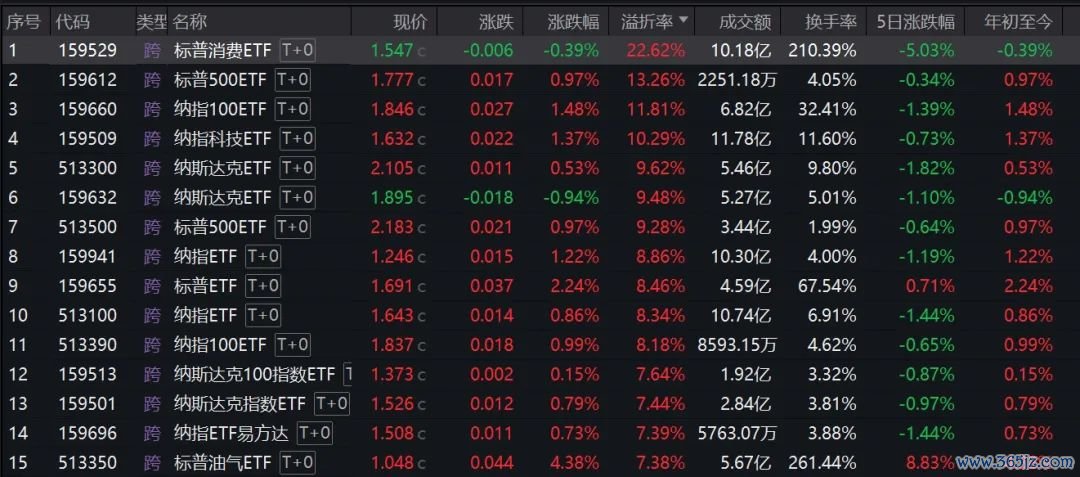Click the 22.62% premium rate value
The width and height of the screenshot is (1080, 477).
tap(656, 50)
